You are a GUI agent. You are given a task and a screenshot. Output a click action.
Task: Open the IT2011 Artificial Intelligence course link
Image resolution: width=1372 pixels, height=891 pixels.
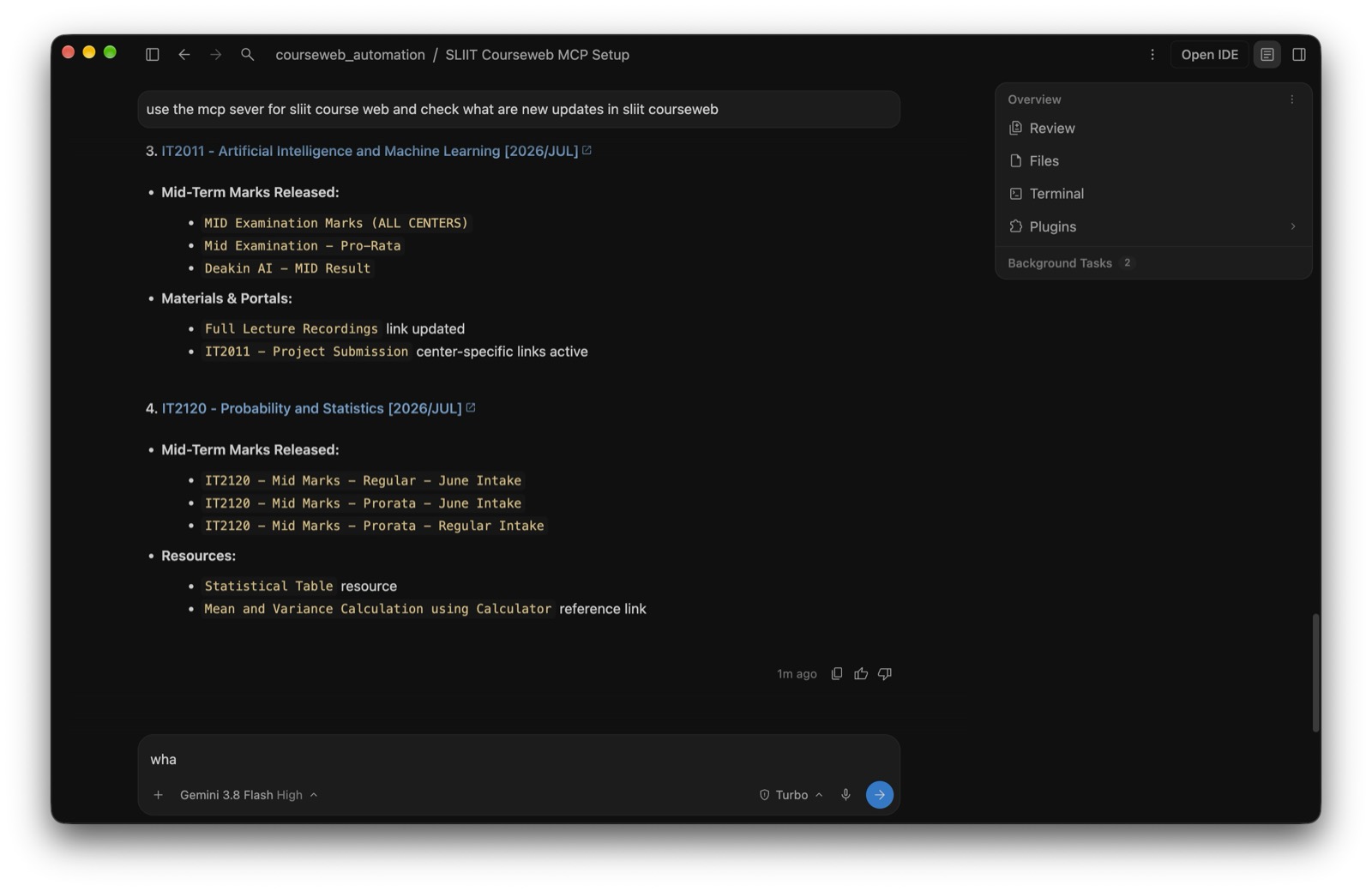point(370,151)
